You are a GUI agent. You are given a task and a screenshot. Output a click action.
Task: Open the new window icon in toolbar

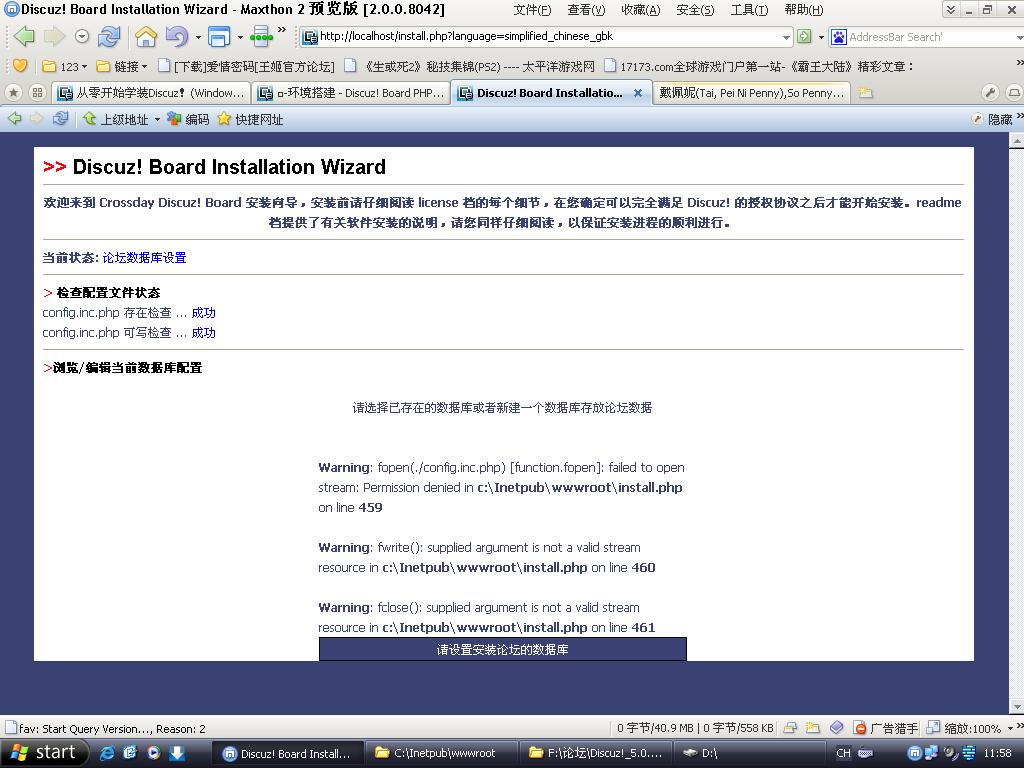click(219, 37)
